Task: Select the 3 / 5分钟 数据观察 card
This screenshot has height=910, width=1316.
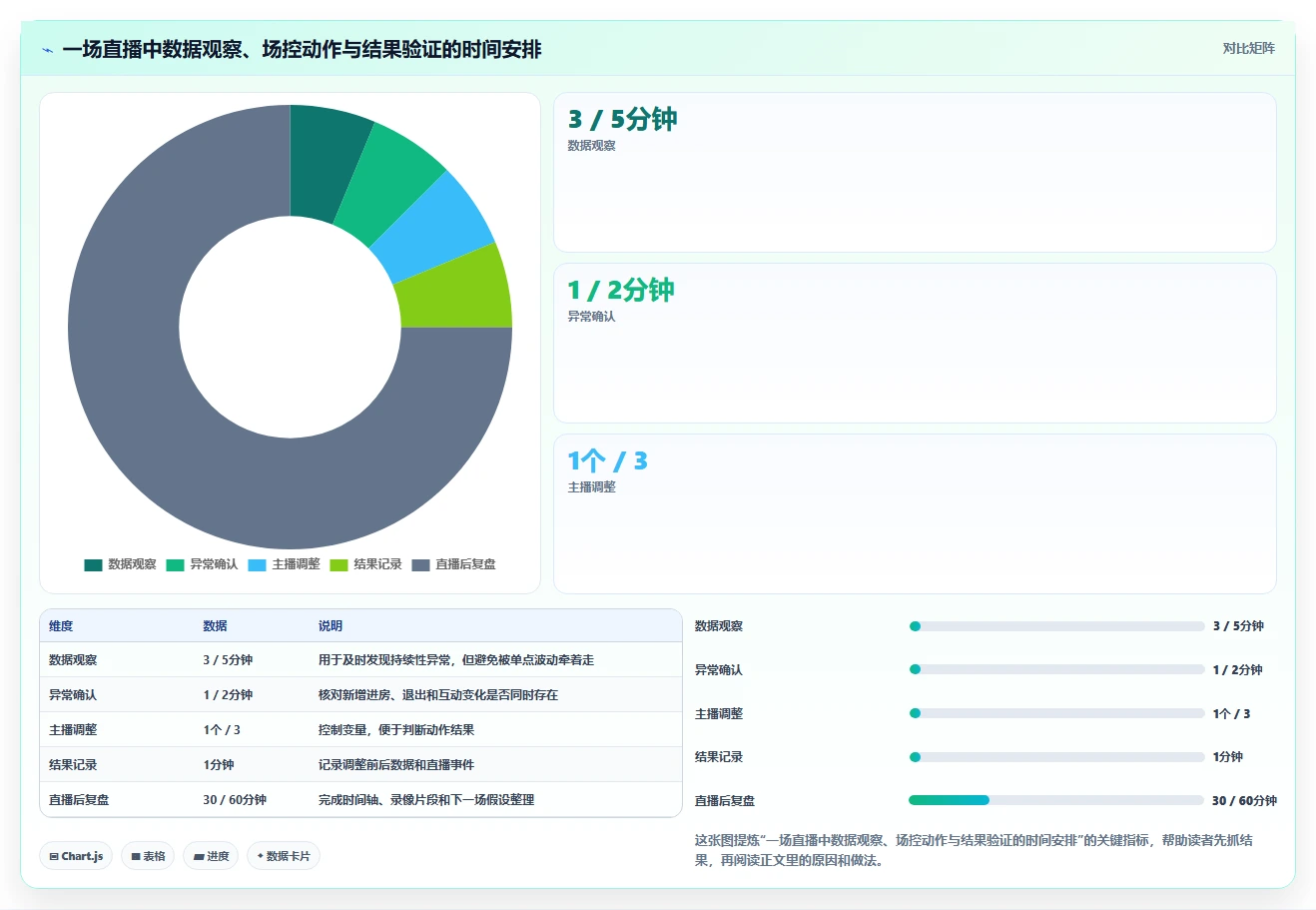Action: click(915, 173)
